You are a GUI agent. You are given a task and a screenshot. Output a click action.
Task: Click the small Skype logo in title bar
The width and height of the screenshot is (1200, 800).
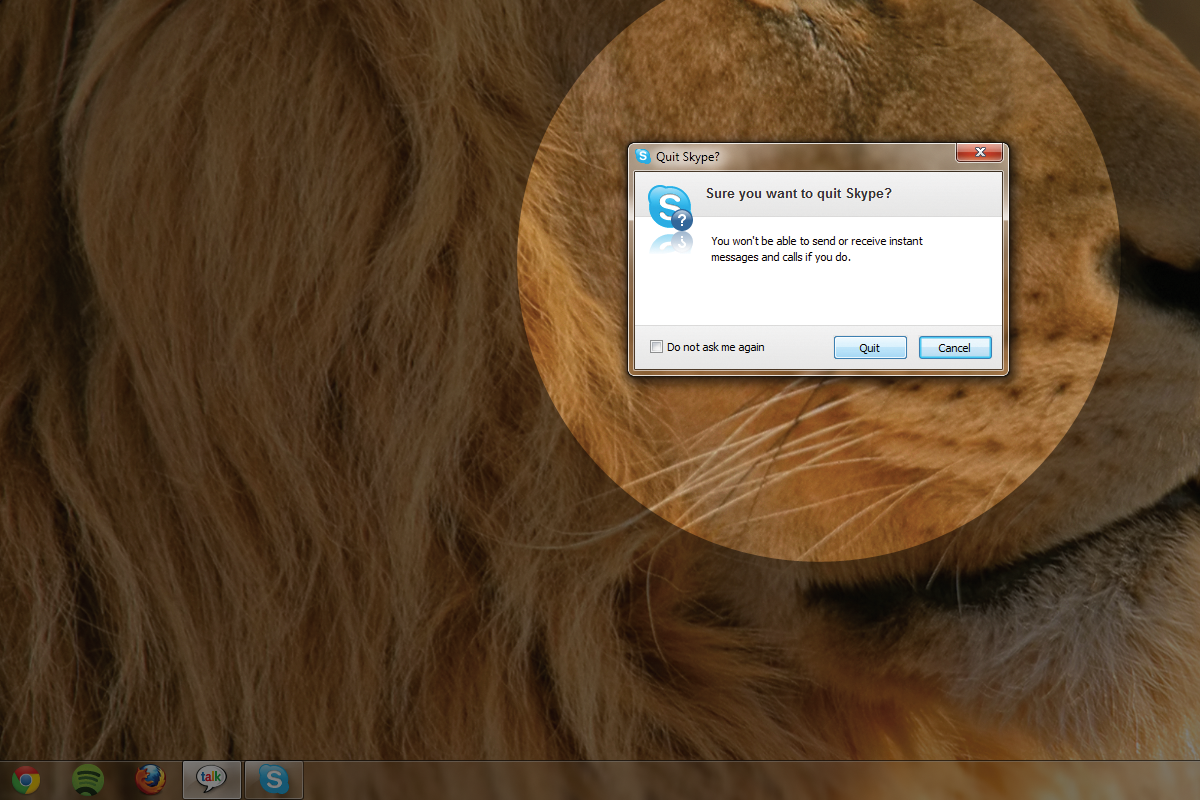coord(643,156)
